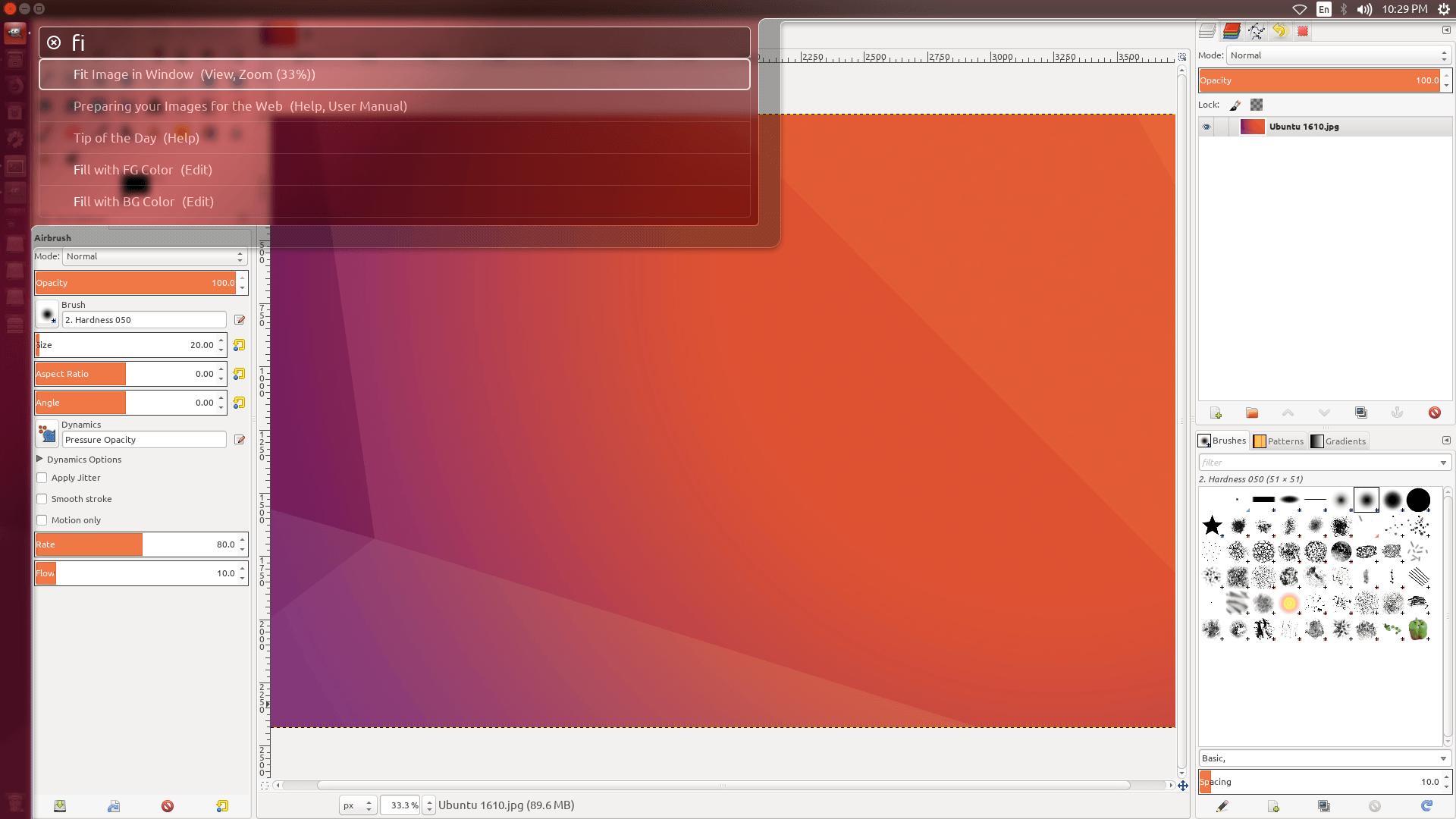
Task: Click the layer Opacity slider
Action: click(x=1319, y=80)
